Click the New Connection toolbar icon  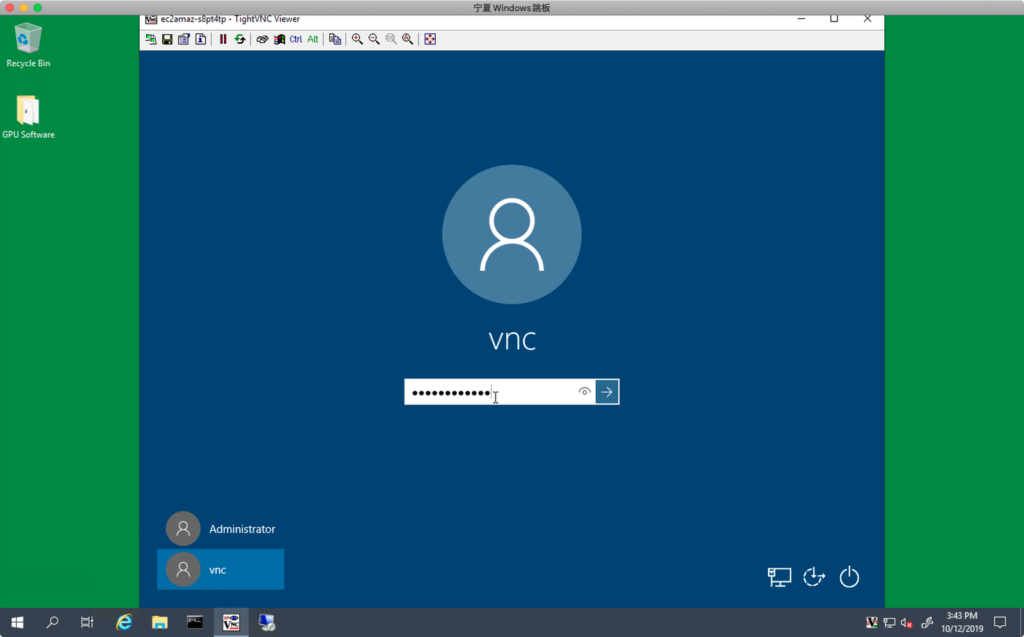(151, 39)
